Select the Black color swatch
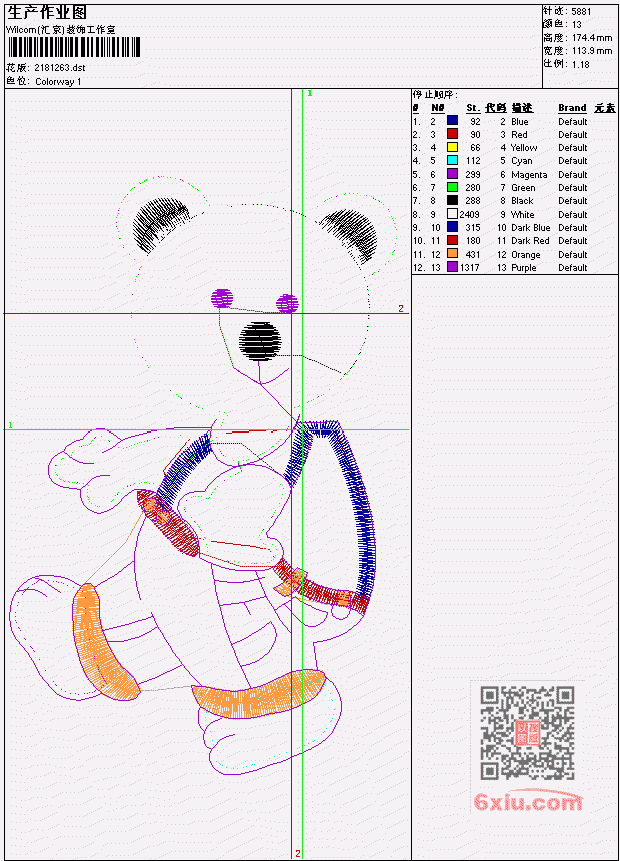The image size is (620, 861). click(x=452, y=200)
